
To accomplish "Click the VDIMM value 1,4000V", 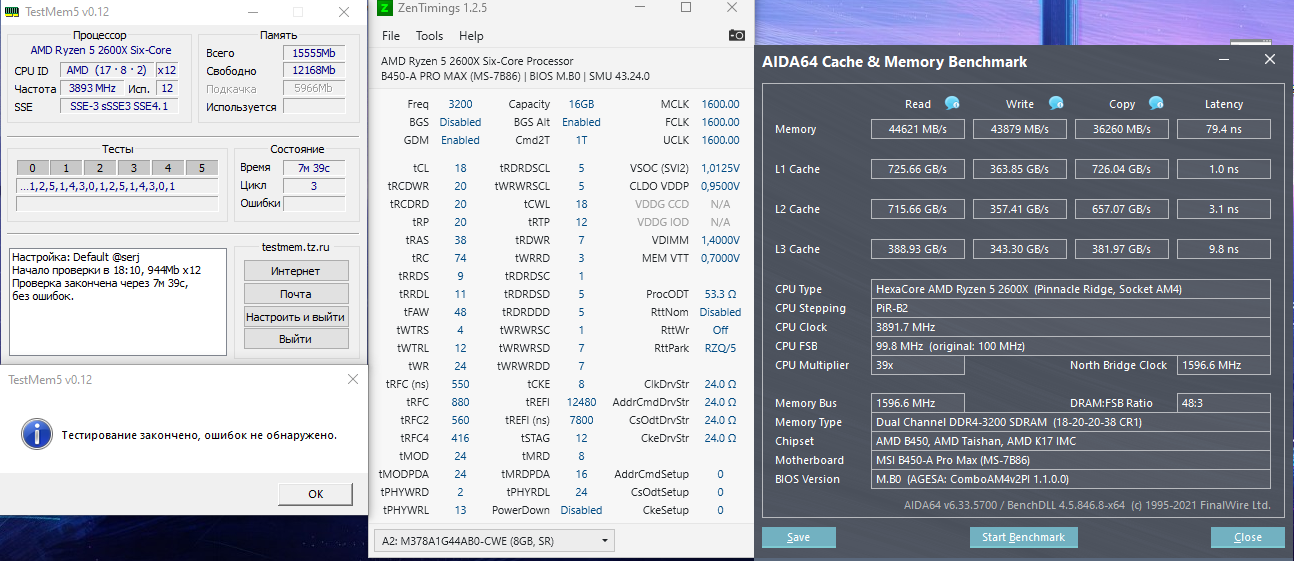I will tap(720, 240).
